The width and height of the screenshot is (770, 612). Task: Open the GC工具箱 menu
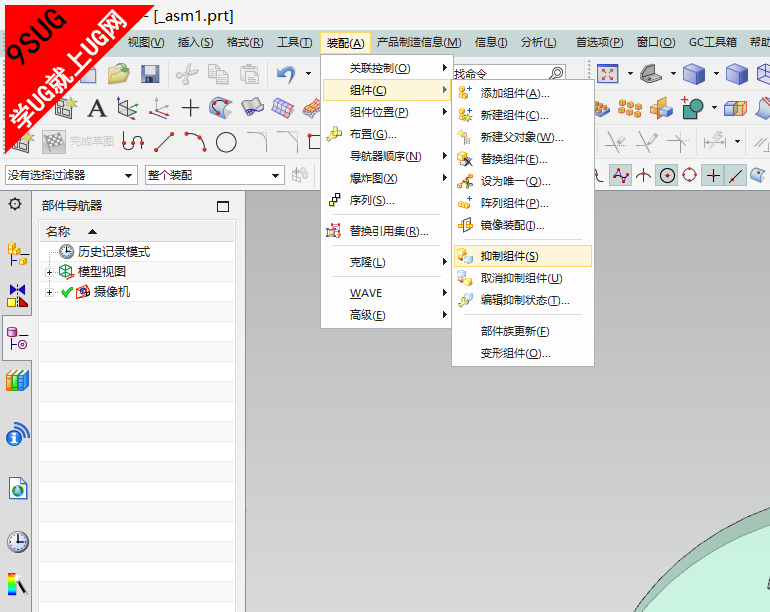(713, 42)
